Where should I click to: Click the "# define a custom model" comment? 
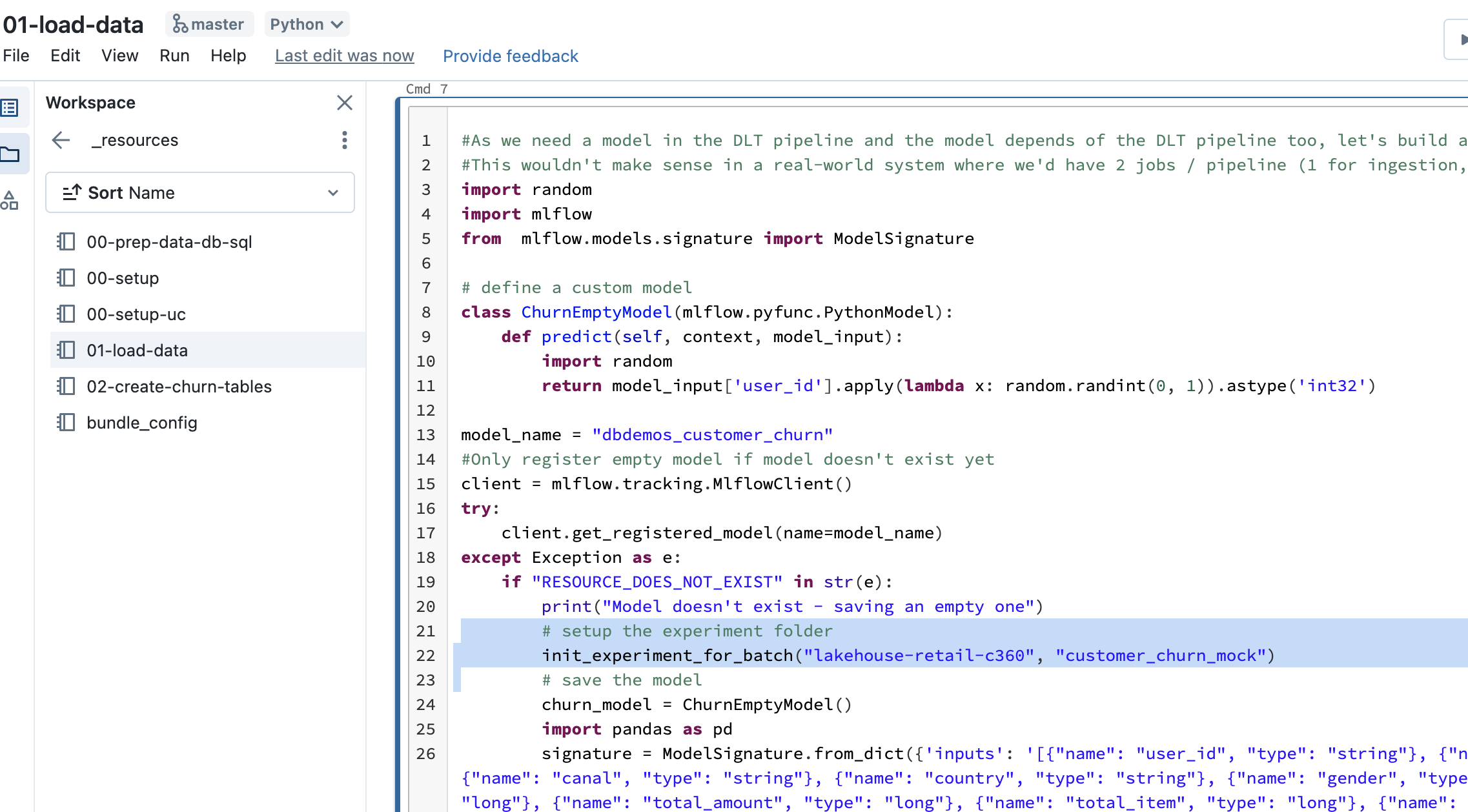(576, 288)
